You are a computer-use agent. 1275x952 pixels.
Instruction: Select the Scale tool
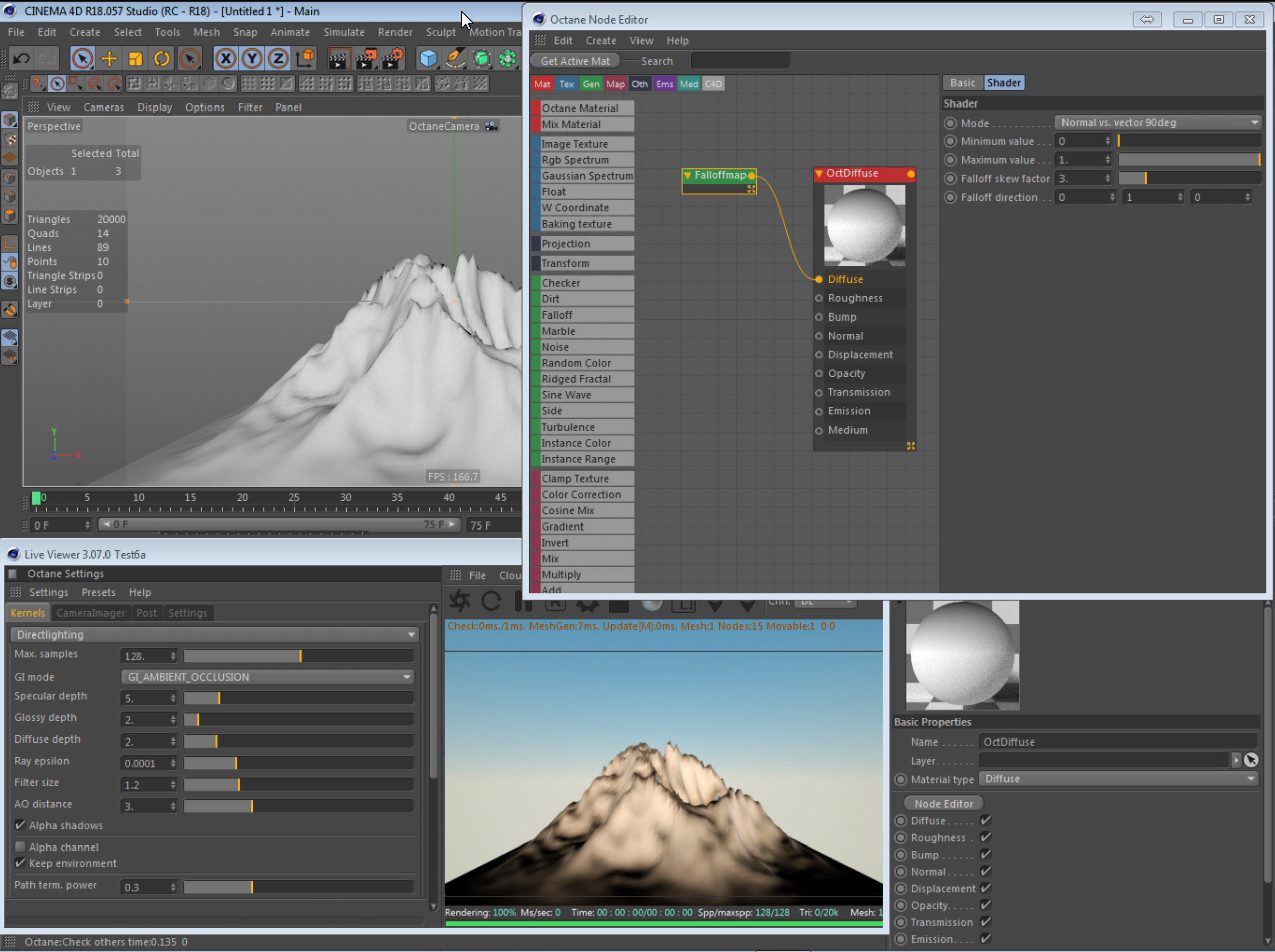(136, 59)
